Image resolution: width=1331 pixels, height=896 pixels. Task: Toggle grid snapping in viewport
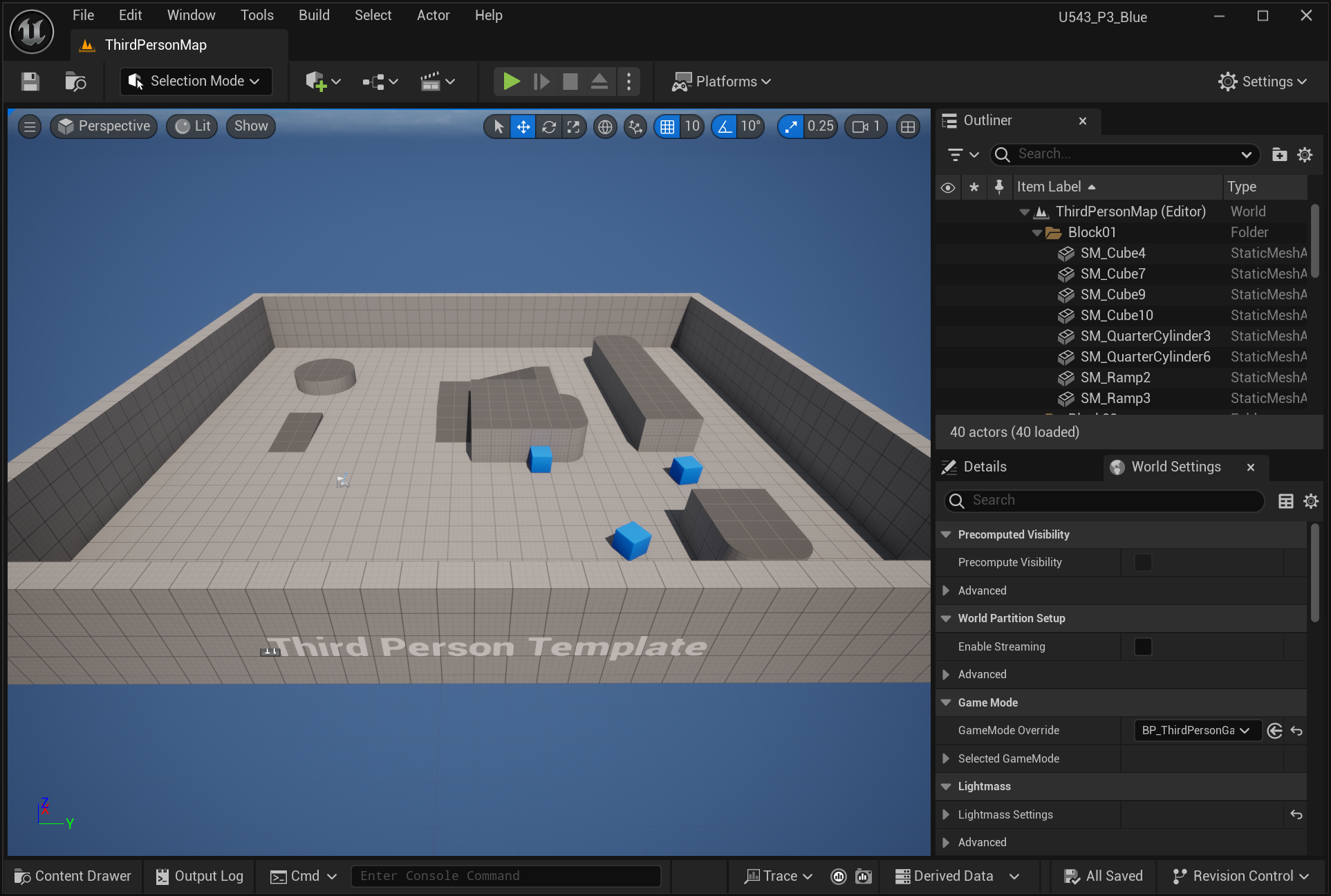point(667,127)
